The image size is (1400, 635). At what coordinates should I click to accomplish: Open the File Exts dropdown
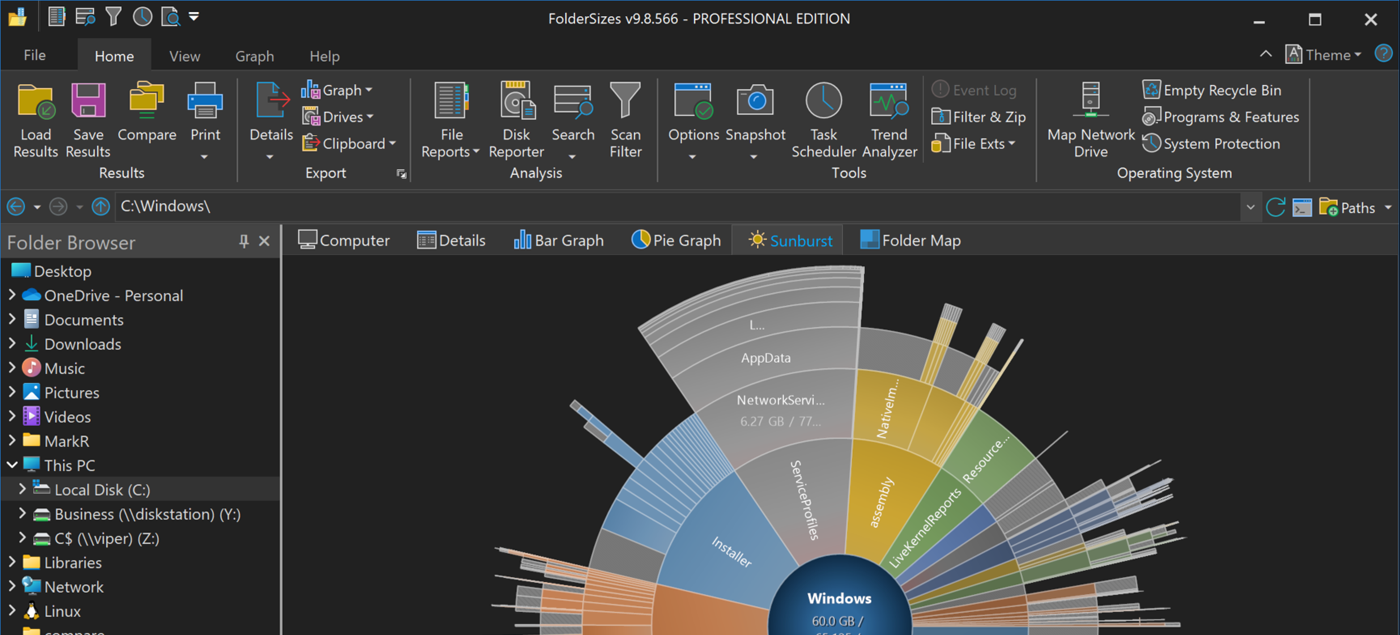point(974,144)
